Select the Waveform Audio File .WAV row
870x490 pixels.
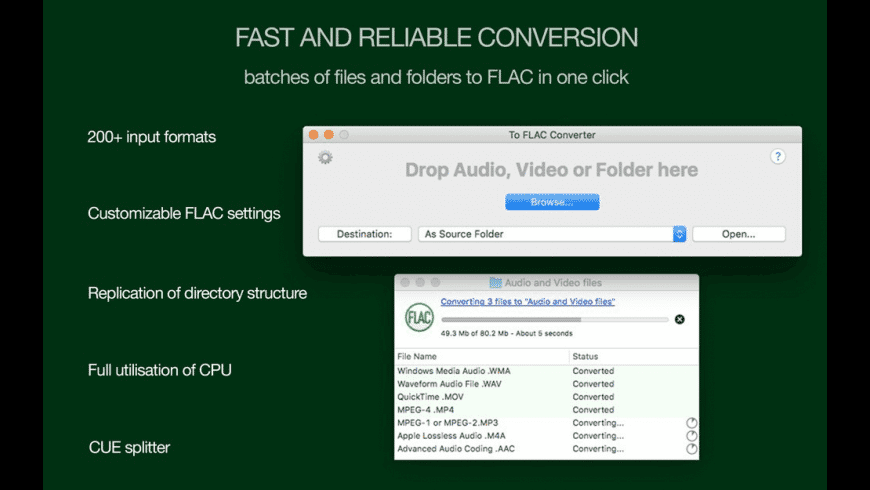547,384
